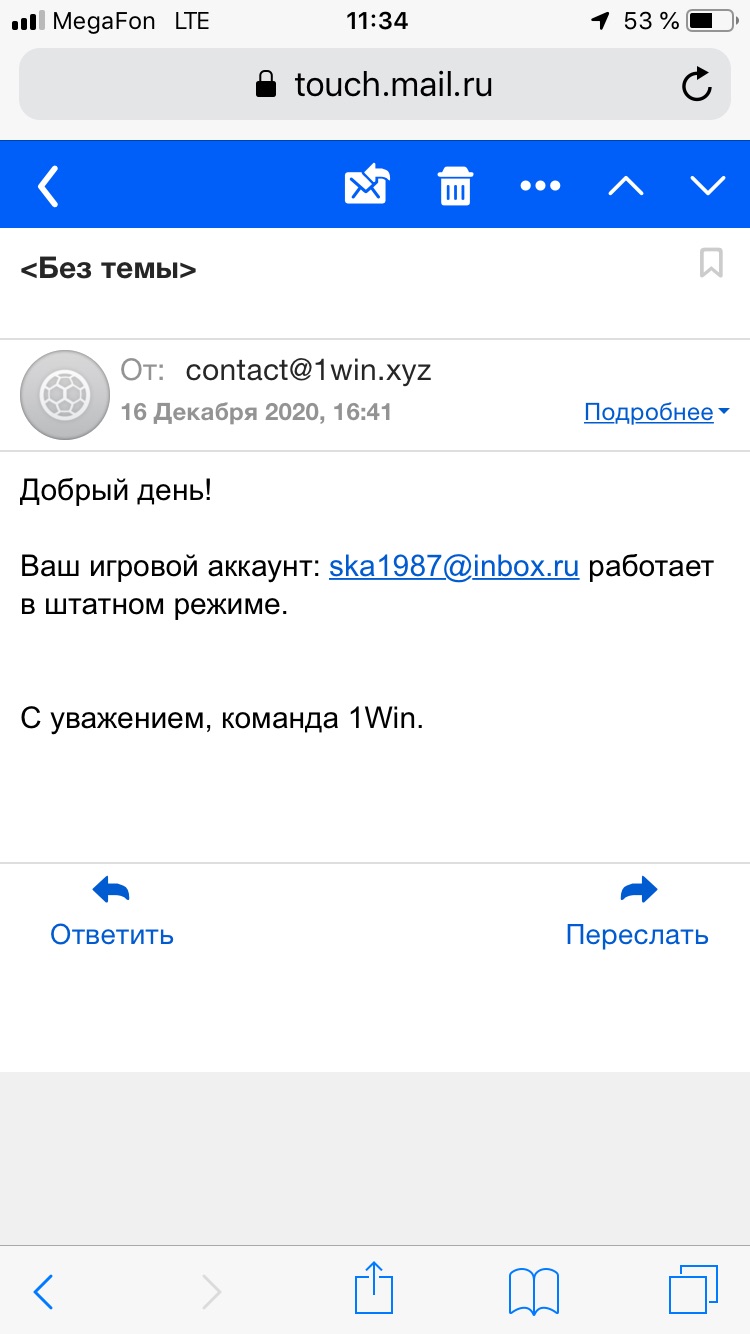Delete the email with the trash icon

(456, 186)
